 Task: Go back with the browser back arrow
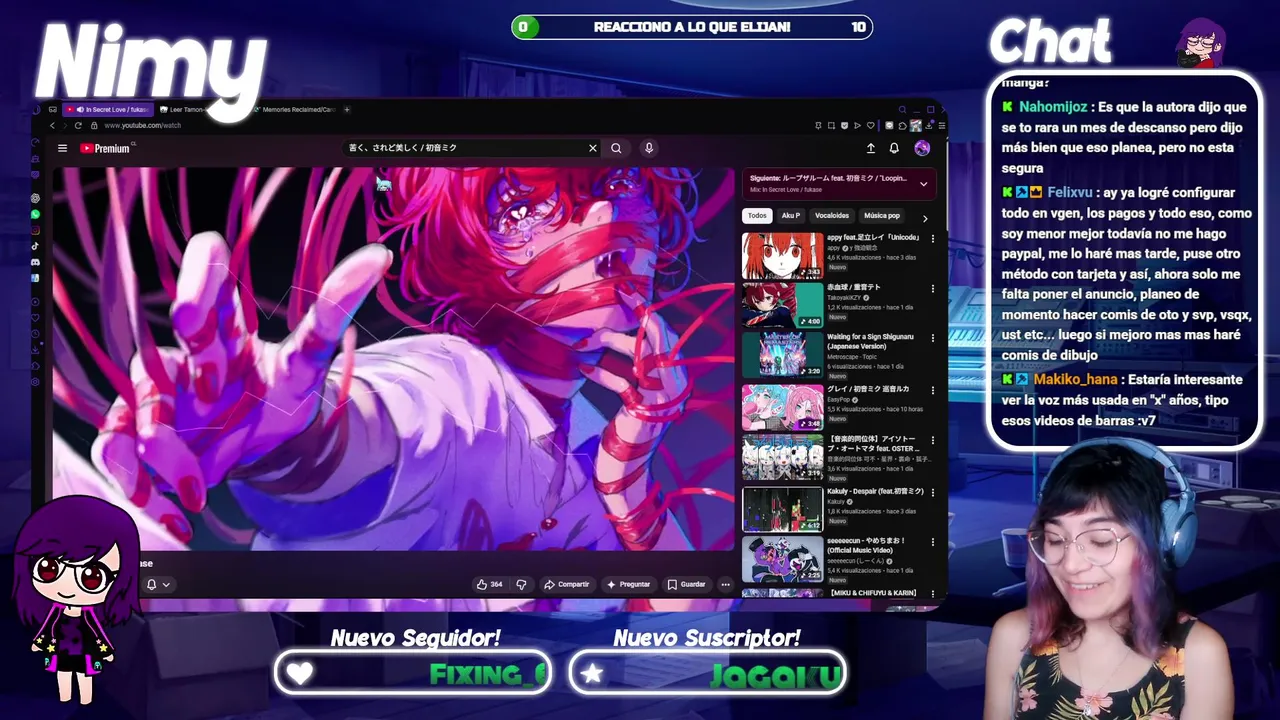pos(53,125)
